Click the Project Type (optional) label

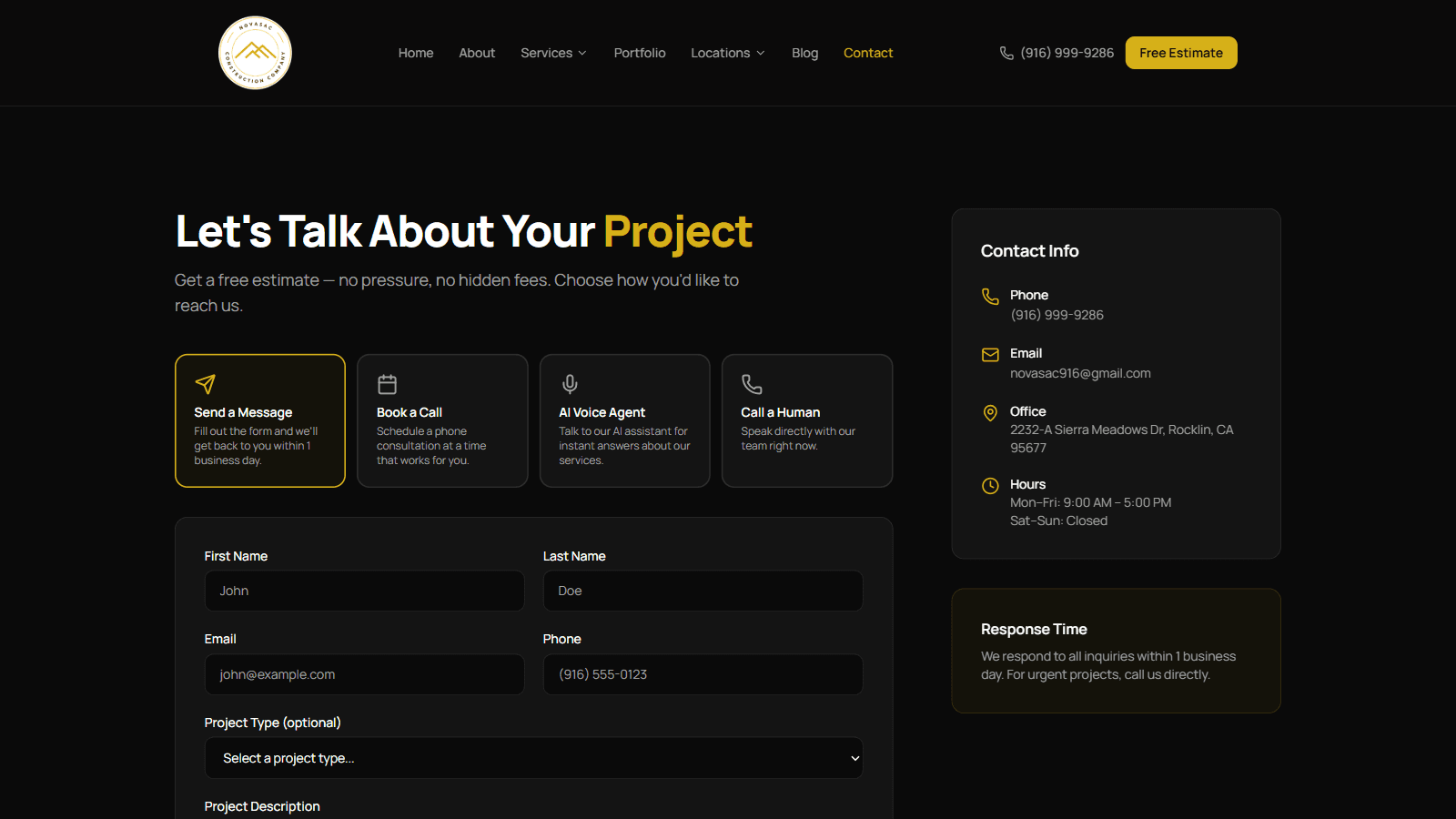tap(272, 723)
